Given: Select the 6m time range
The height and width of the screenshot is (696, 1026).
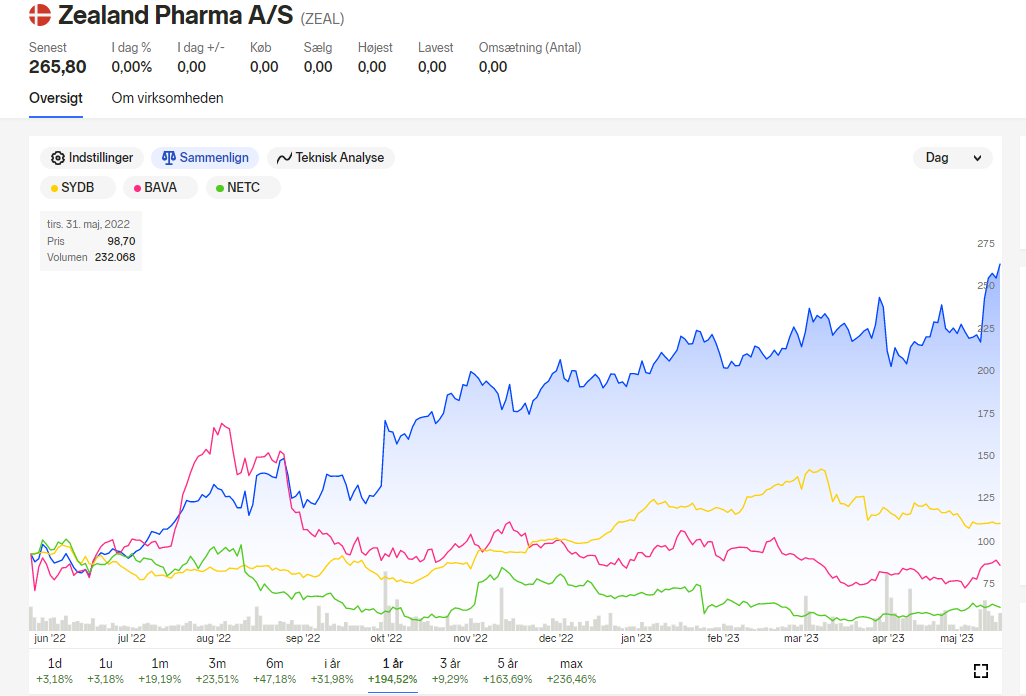Looking at the screenshot, I should [275, 671].
